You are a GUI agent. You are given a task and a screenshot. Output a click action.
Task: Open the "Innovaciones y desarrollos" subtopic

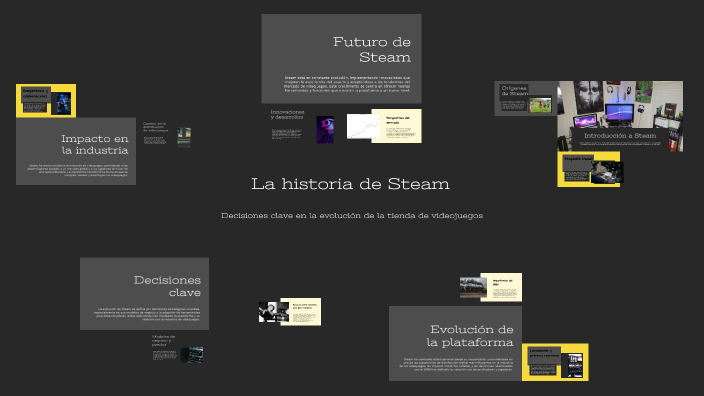point(287,114)
